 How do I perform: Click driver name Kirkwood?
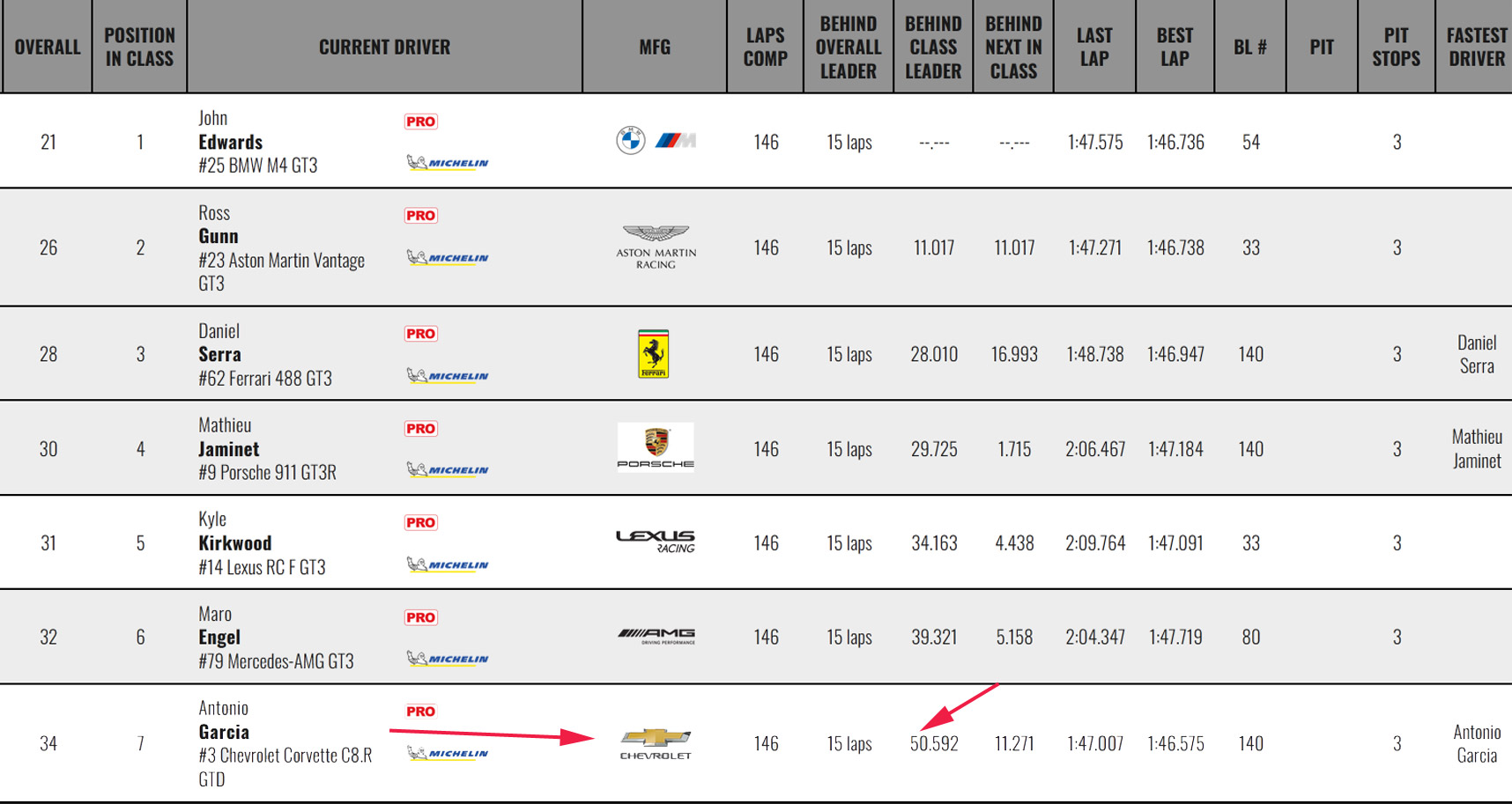point(234,542)
